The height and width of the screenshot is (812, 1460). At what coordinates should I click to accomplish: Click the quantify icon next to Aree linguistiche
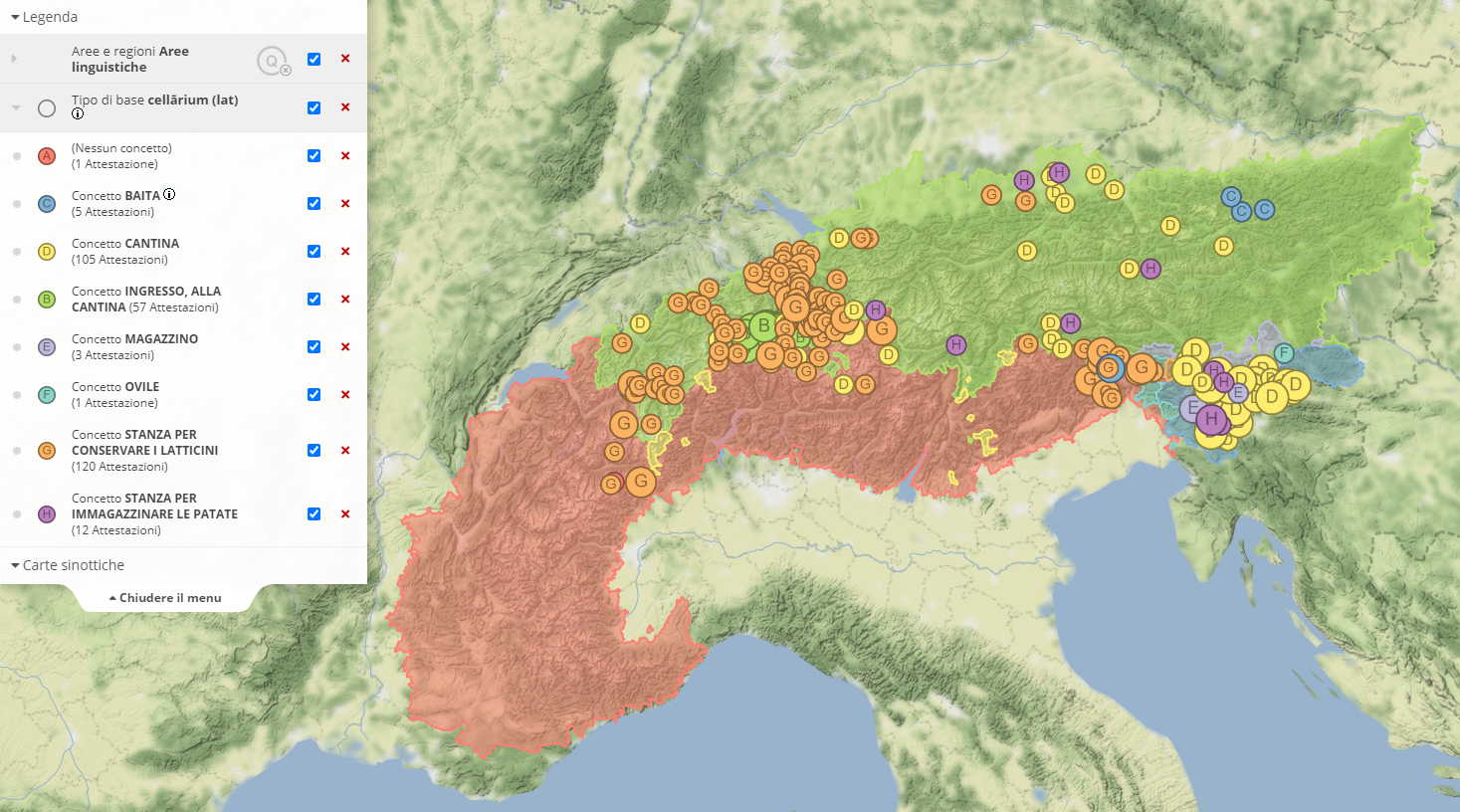(272, 61)
